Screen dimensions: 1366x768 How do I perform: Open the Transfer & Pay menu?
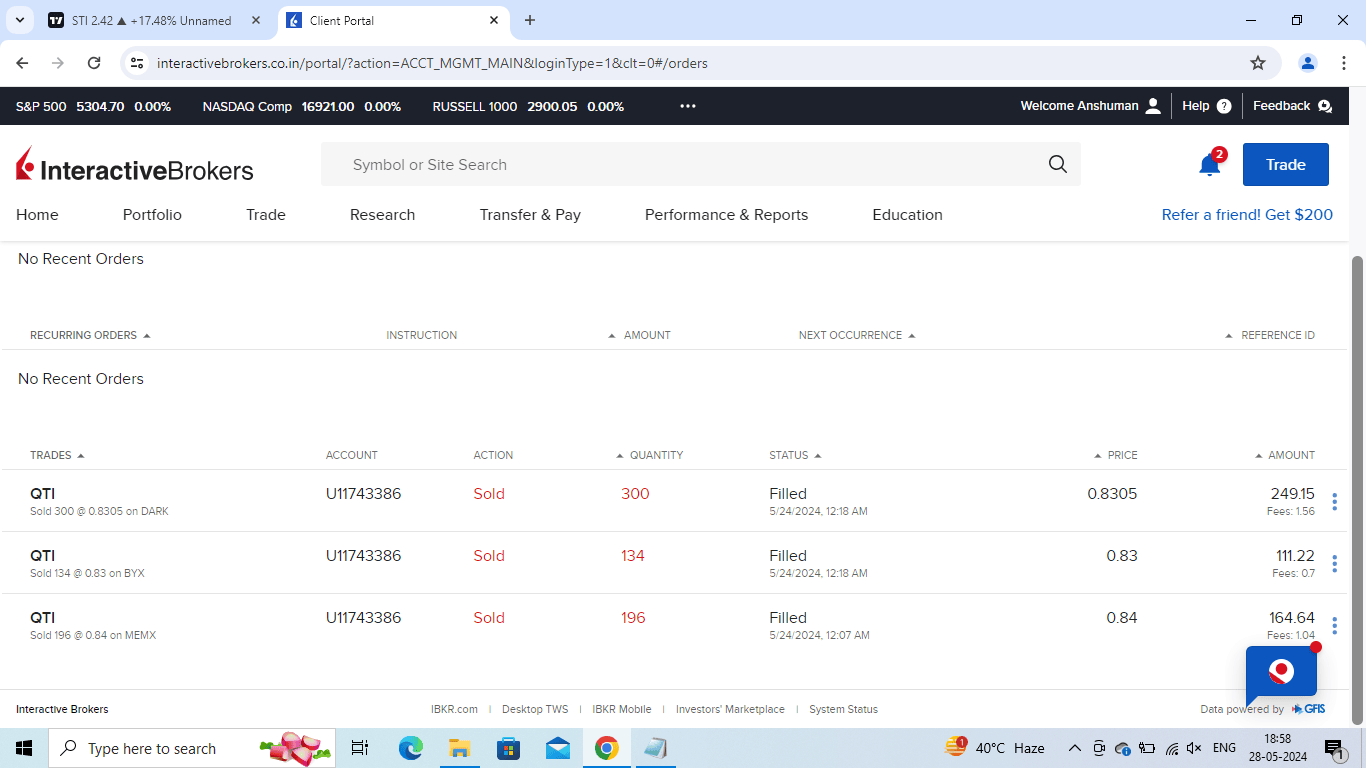(x=530, y=215)
